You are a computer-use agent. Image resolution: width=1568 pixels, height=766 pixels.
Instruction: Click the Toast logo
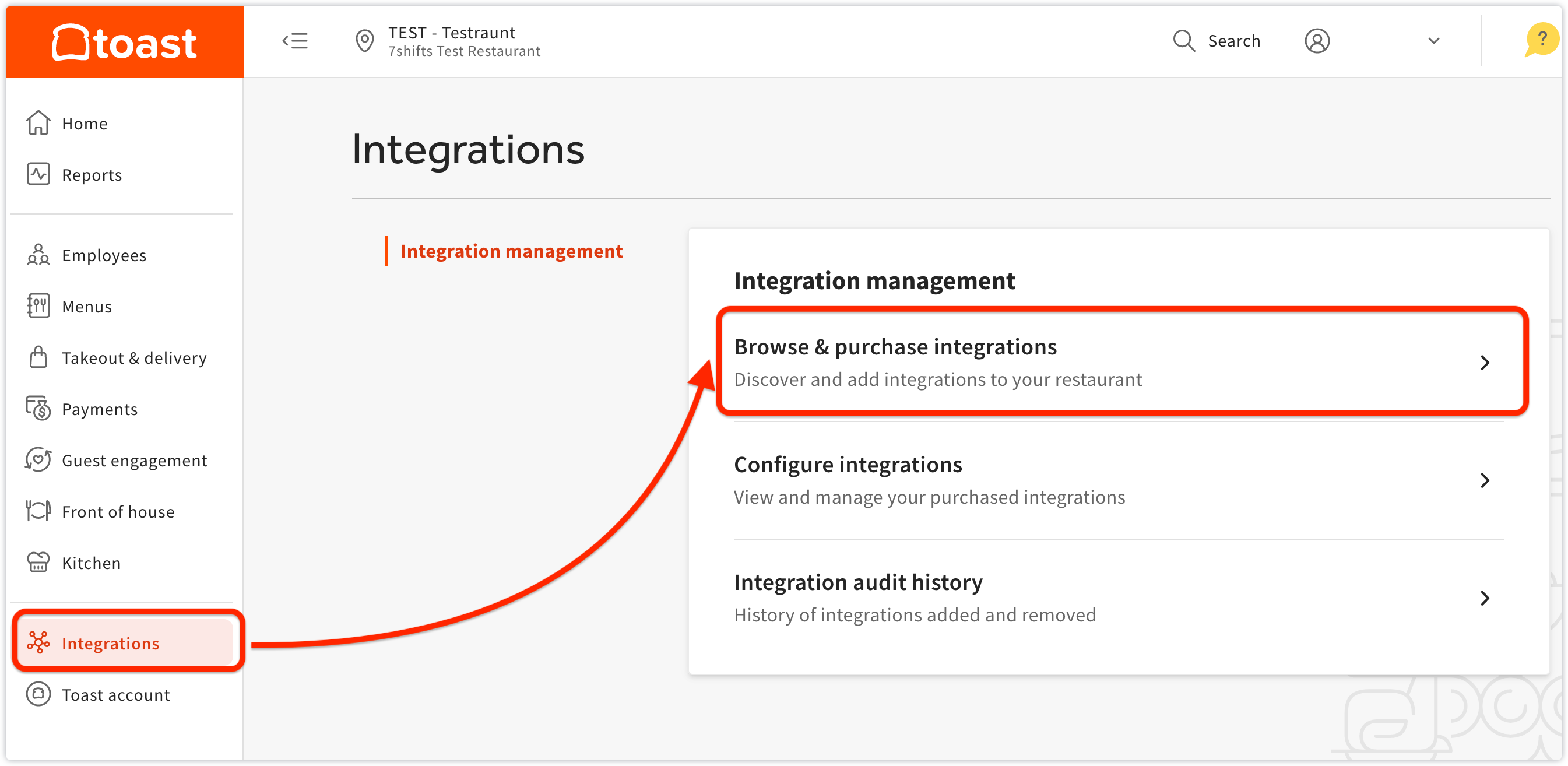[x=124, y=43]
